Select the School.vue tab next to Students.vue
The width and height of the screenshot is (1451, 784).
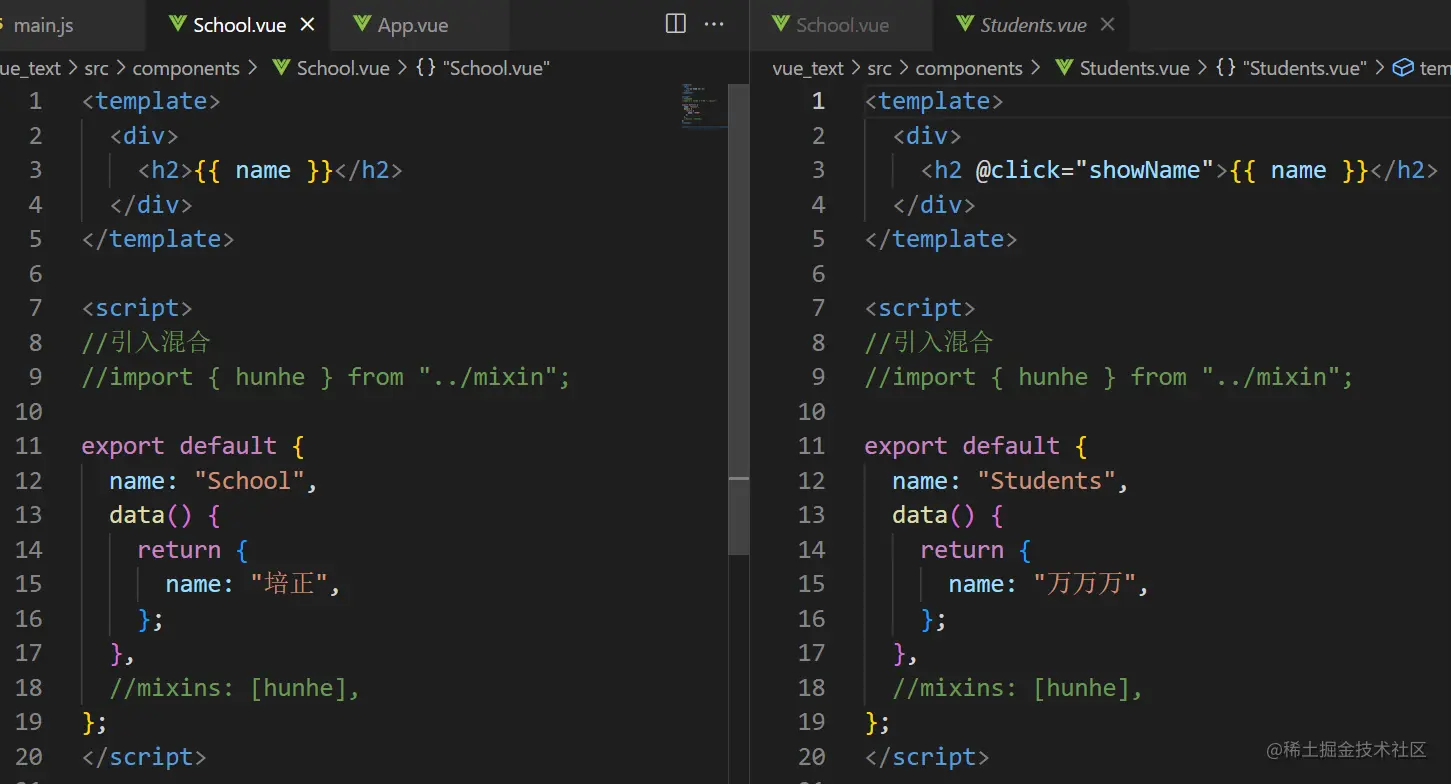click(842, 25)
